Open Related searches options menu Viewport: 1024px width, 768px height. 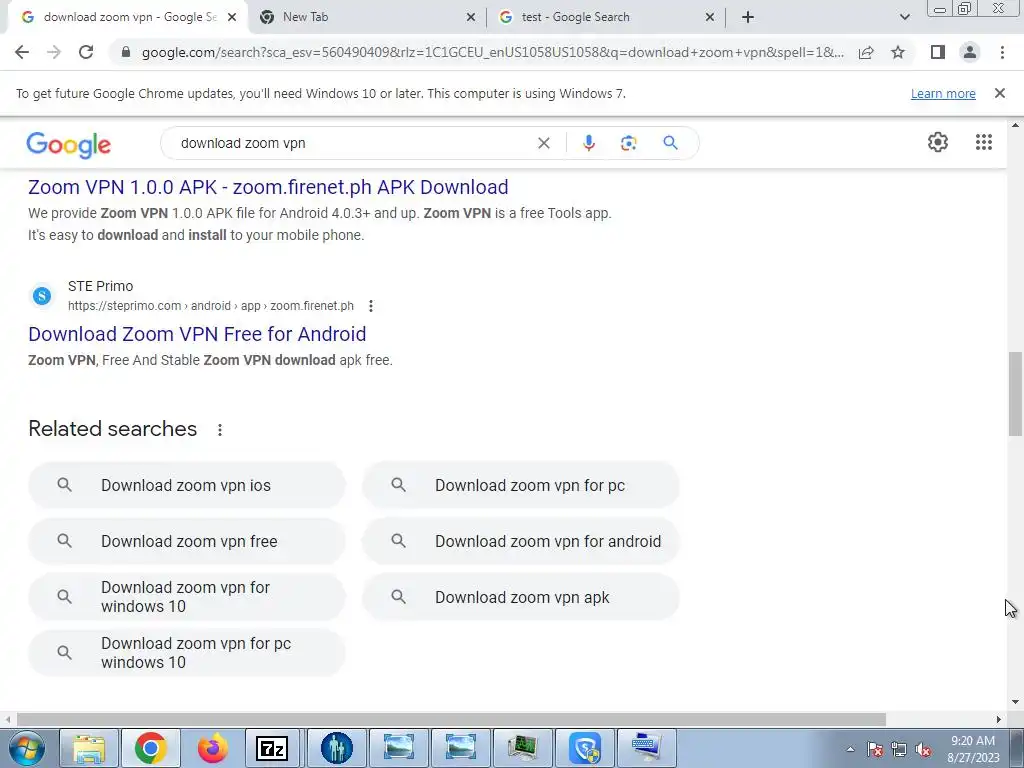pyautogui.click(x=220, y=430)
